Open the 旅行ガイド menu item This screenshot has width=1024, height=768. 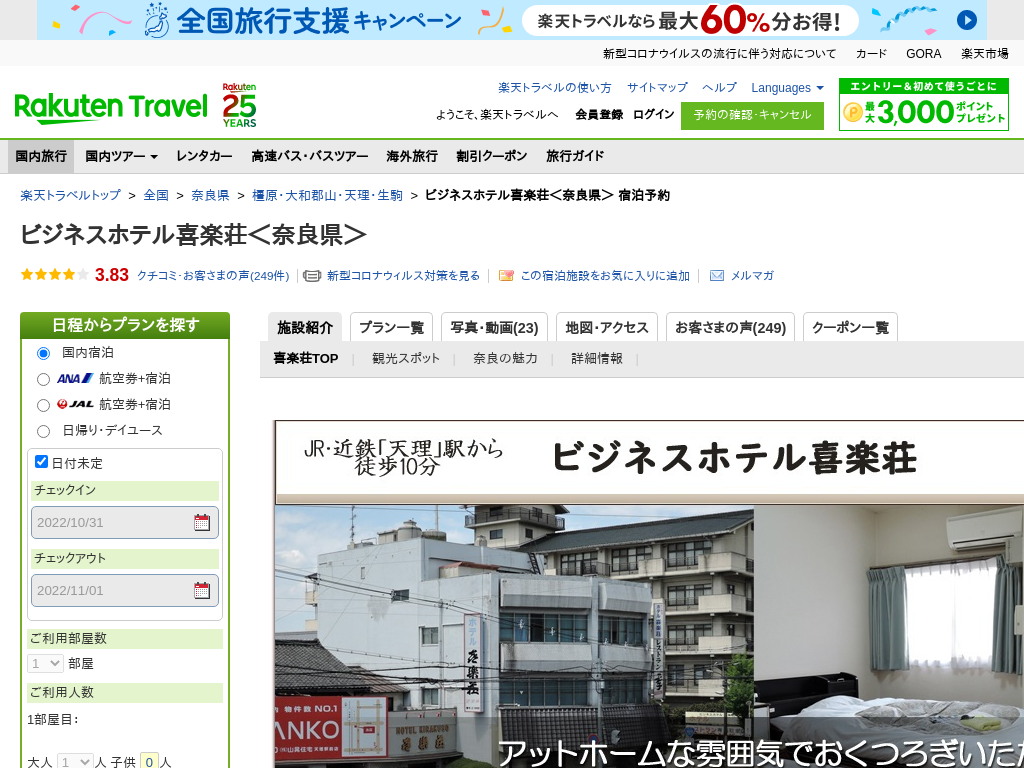[575, 156]
